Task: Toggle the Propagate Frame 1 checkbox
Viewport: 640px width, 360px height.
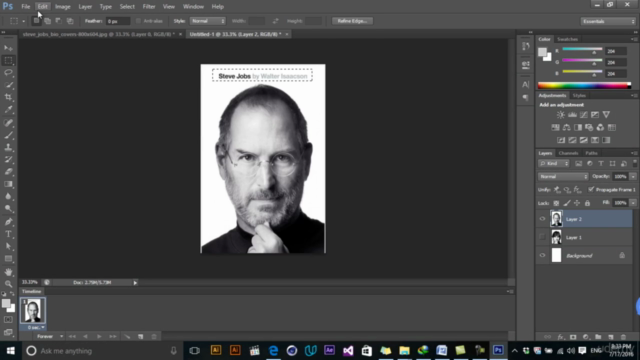Action: pos(591,189)
